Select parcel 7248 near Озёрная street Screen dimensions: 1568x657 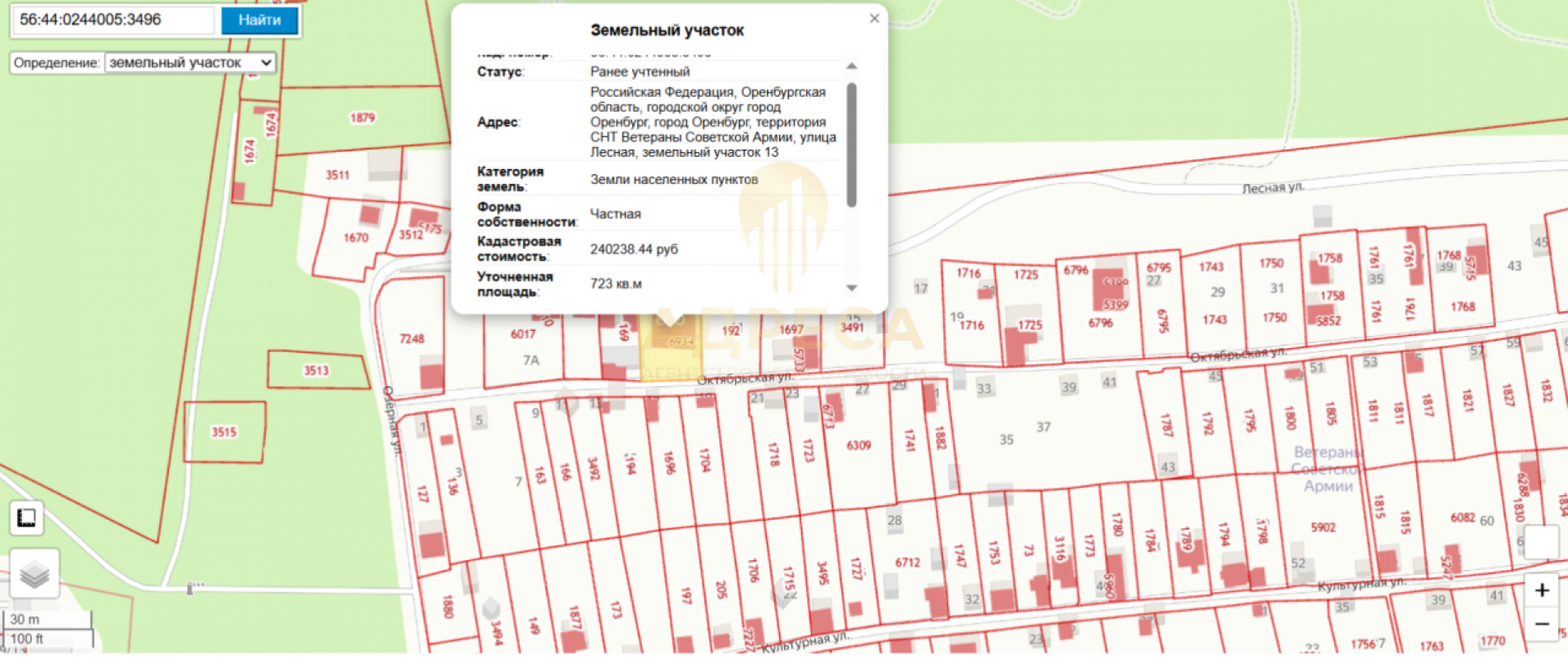pyautogui.click(x=411, y=338)
